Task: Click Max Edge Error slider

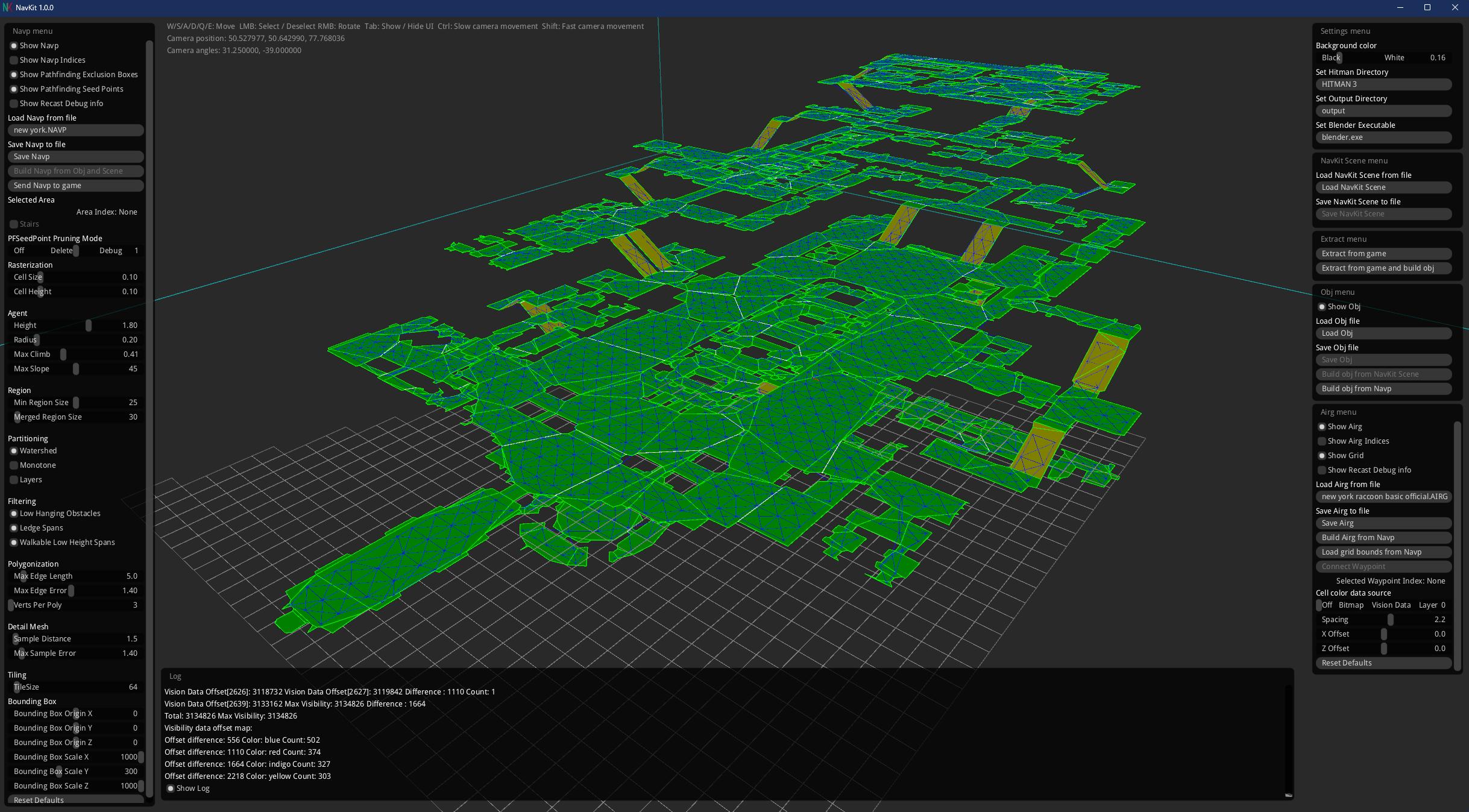Action: [x=75, y=591]
